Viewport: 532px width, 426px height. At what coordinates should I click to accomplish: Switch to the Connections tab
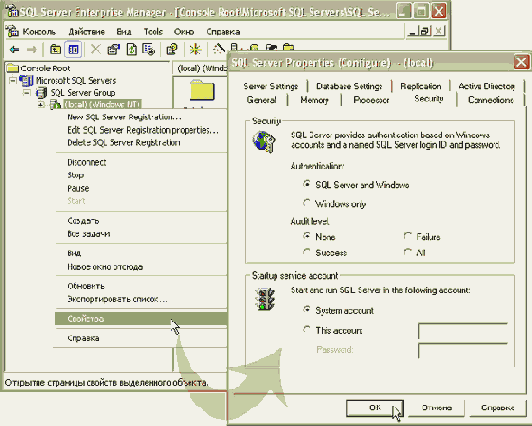point(491,100)
